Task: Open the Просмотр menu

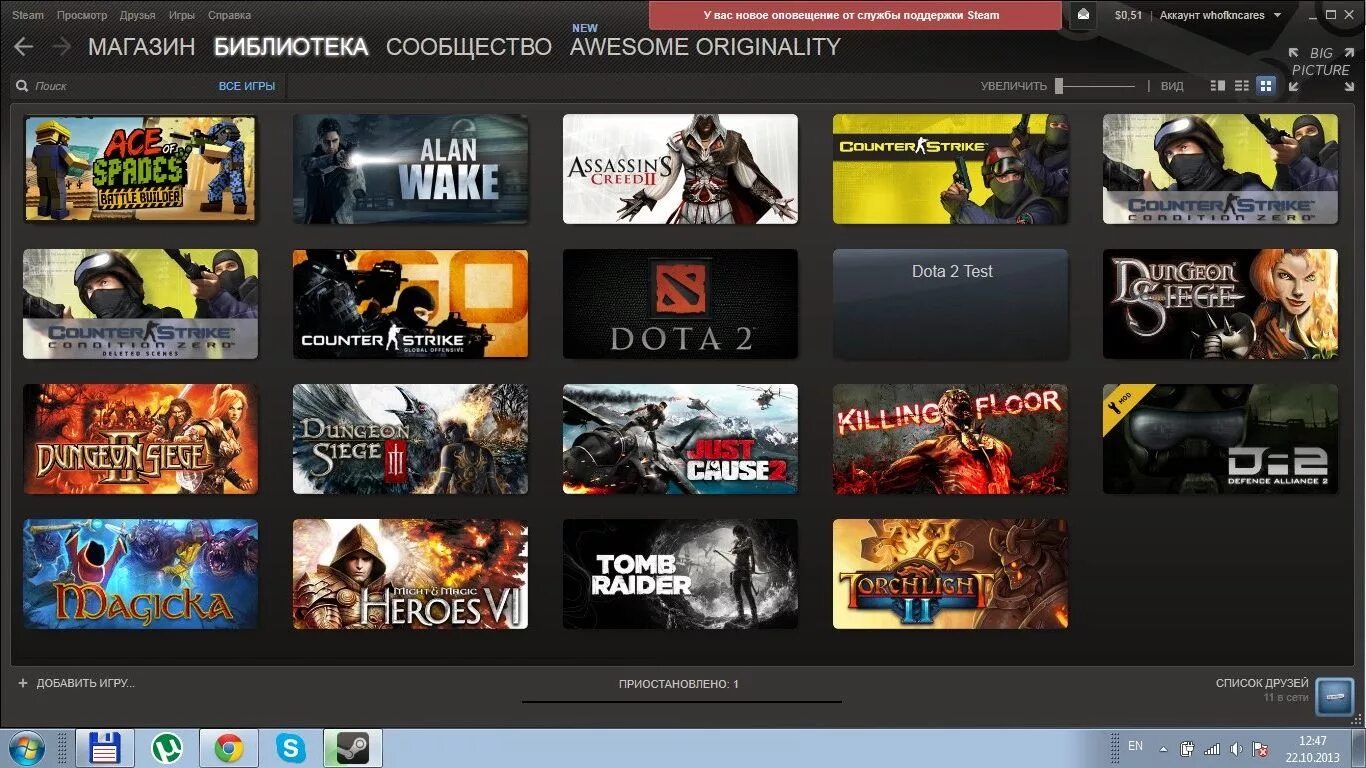Action: point(82,15)
